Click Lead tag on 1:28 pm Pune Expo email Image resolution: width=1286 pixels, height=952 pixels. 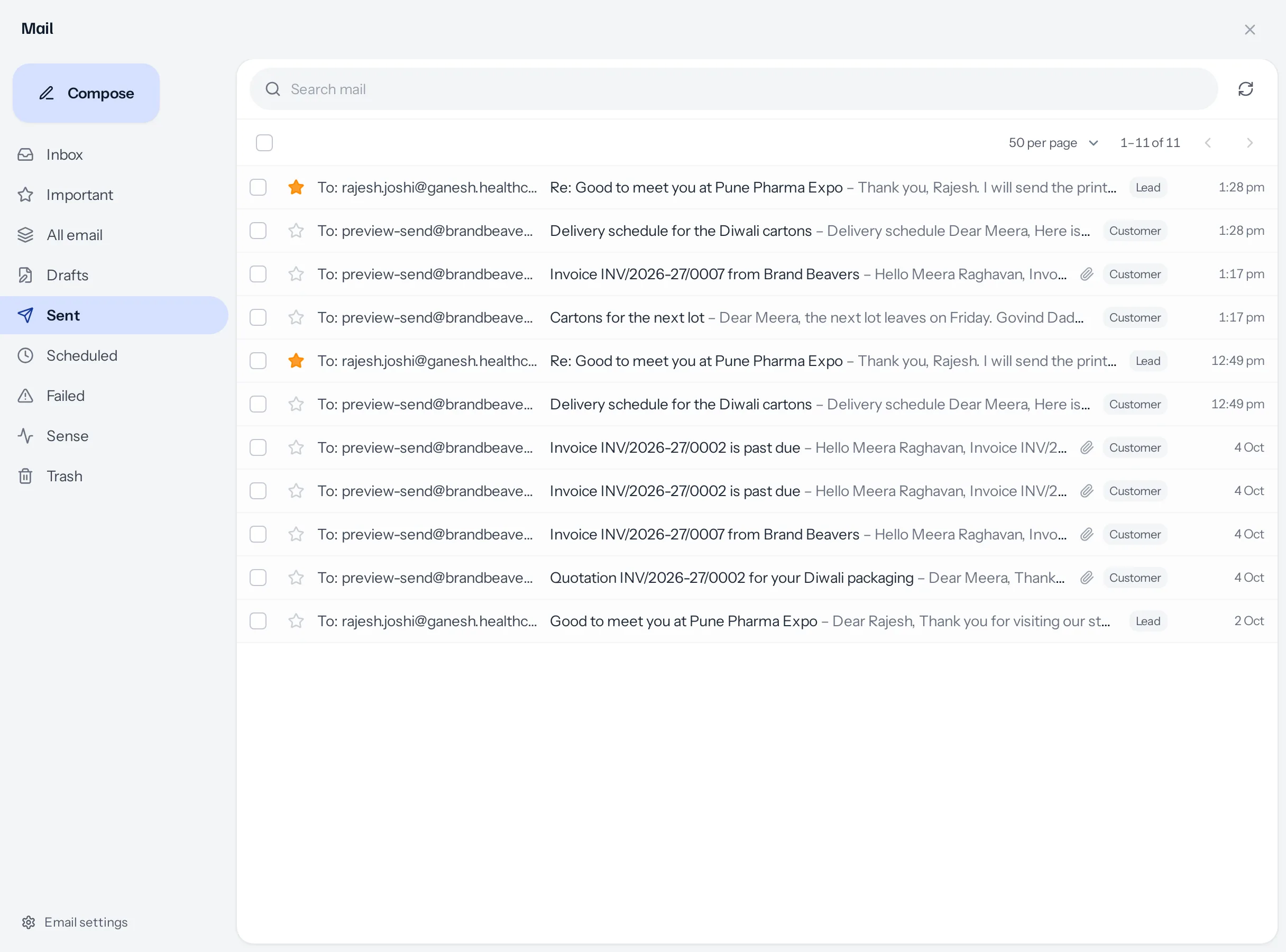[1147, 187]
